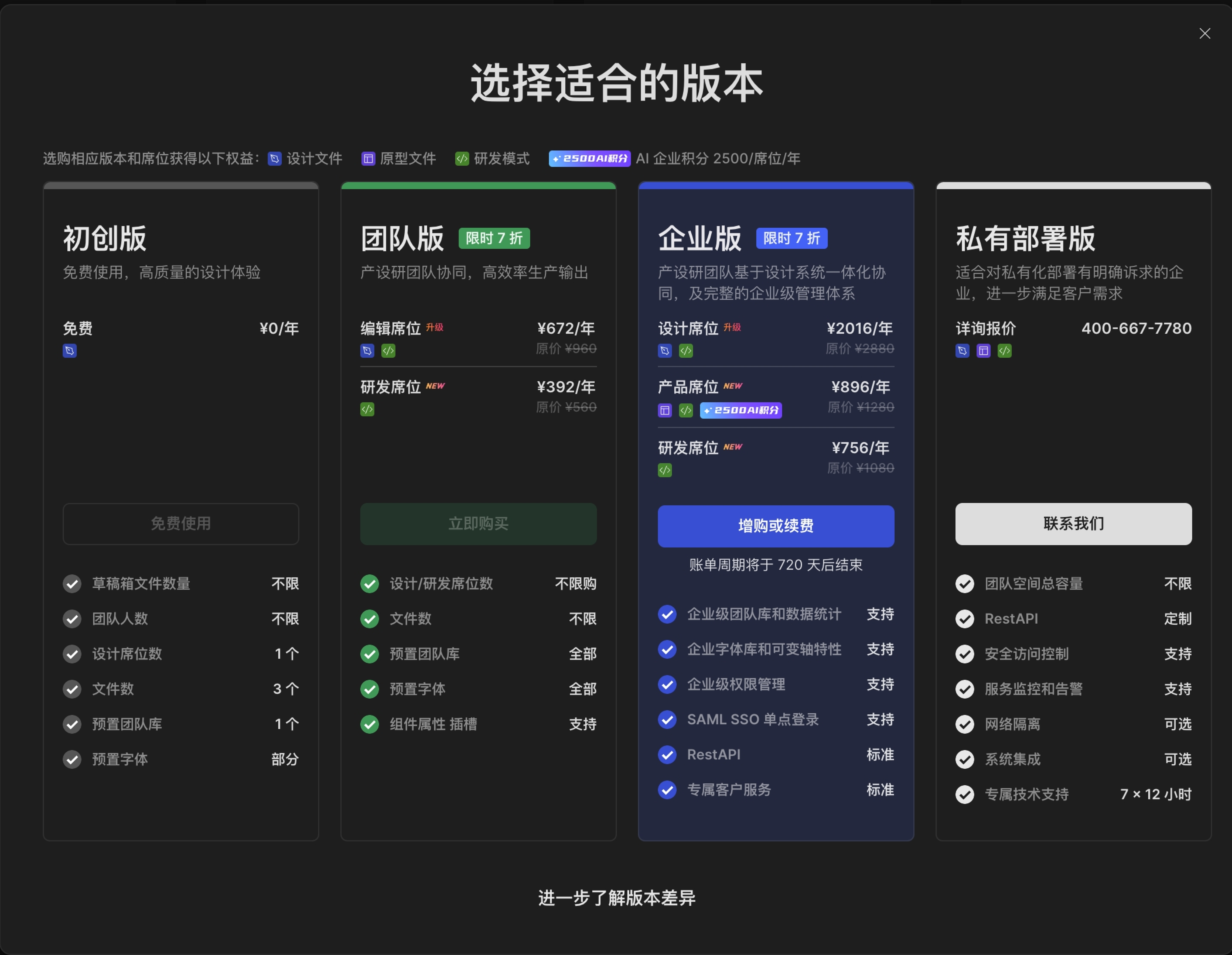
Task: Click prototype file icon under 产品席位
Action: (x=665, y=410)
